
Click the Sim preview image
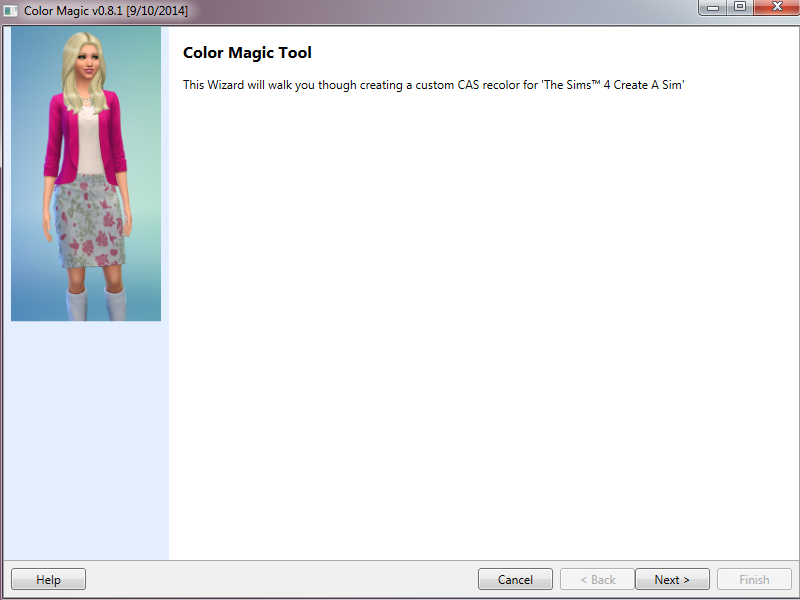point(86,174)
